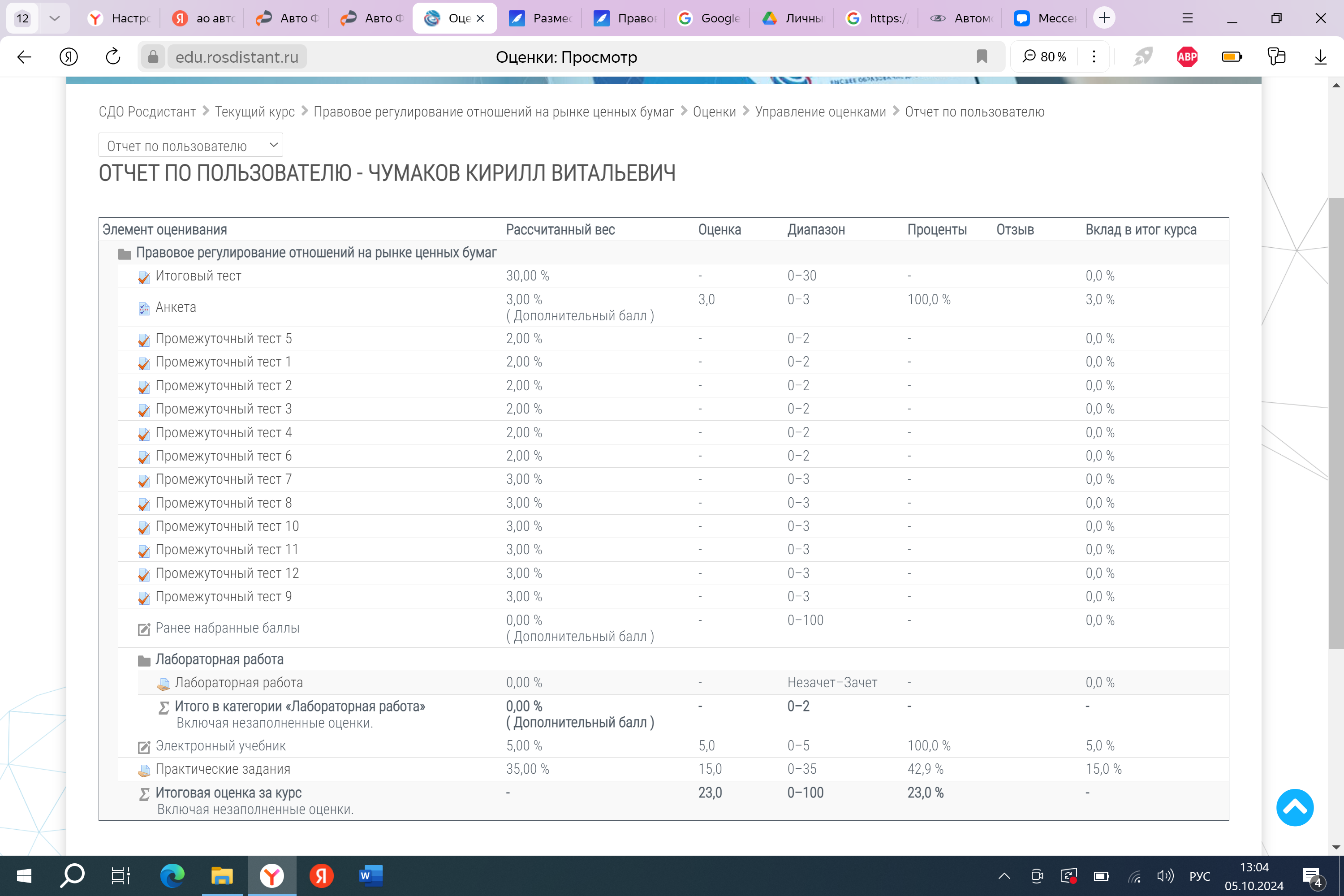The width and height of the screenshot is (1344, 896).
Task: Open File Explorer from taskbar
Action: click(x=222, y=875)
